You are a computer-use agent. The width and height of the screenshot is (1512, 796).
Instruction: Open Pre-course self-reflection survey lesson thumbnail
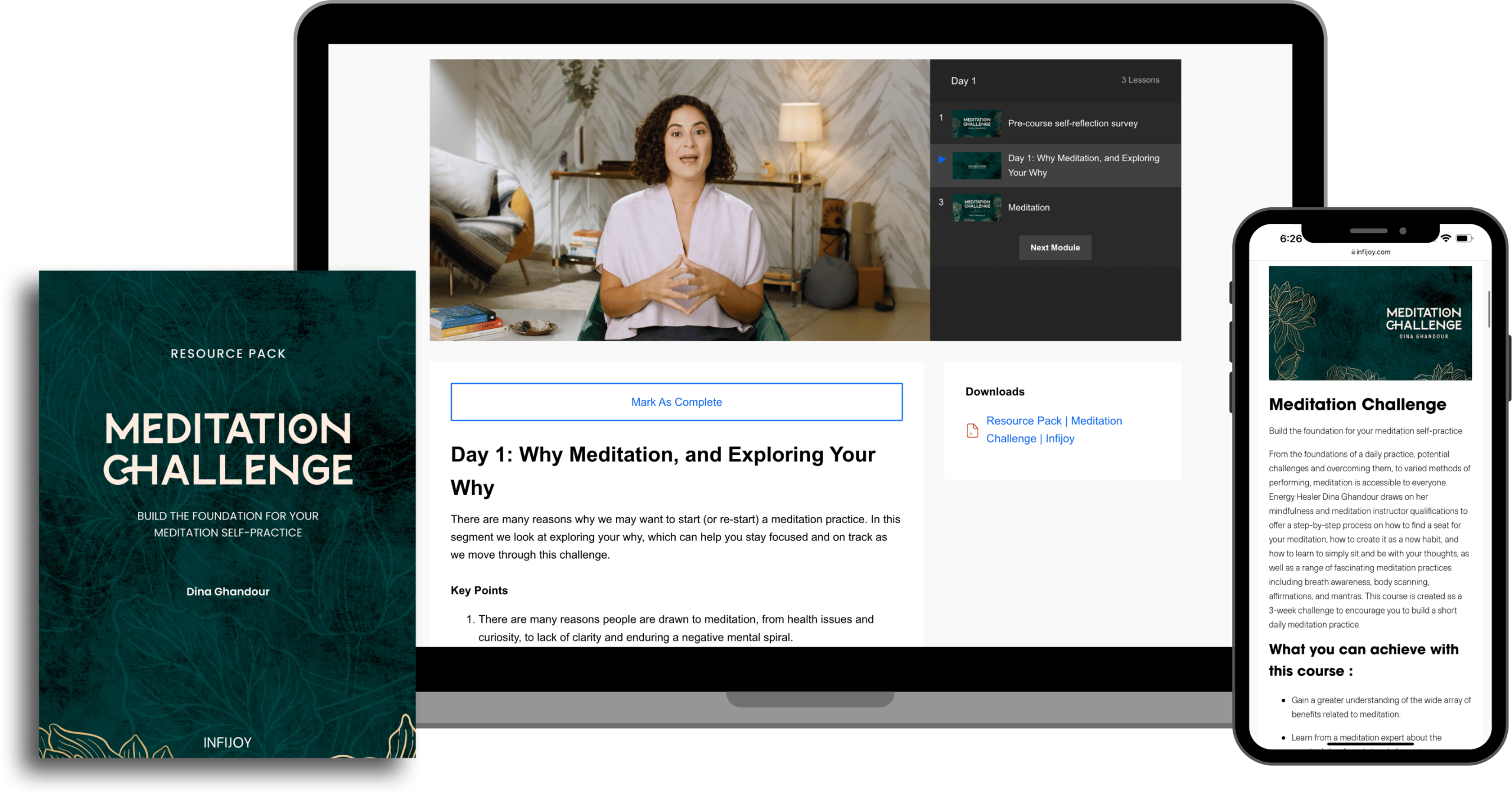pyautogui.click(x=976, y=123)
